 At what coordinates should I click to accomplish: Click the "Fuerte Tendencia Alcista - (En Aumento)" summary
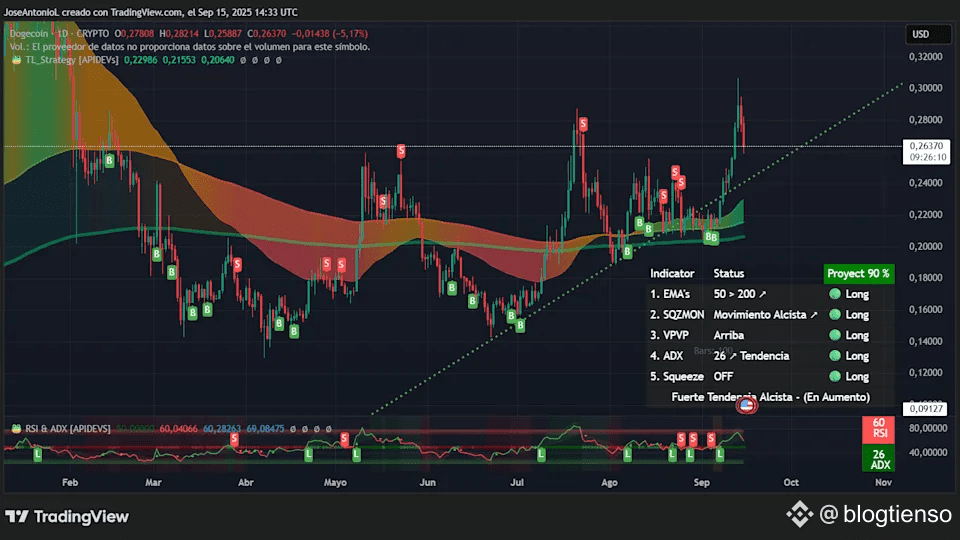(x=770, y=397)
